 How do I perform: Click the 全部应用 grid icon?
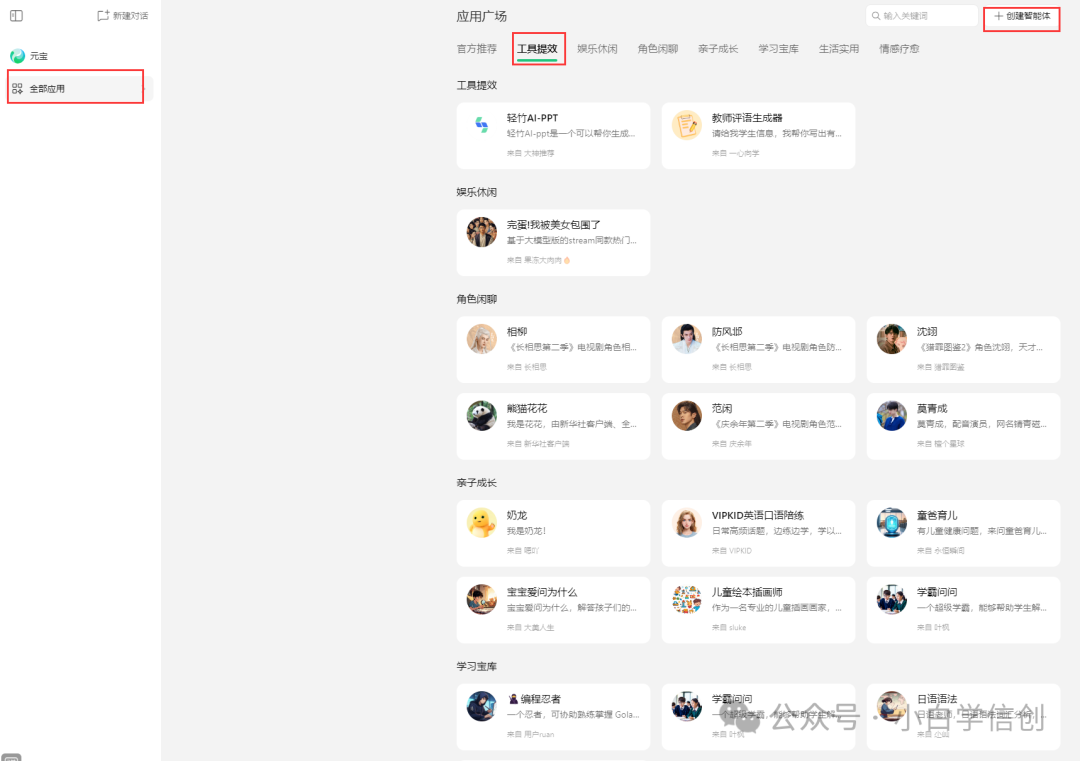(x=17, y=88)
